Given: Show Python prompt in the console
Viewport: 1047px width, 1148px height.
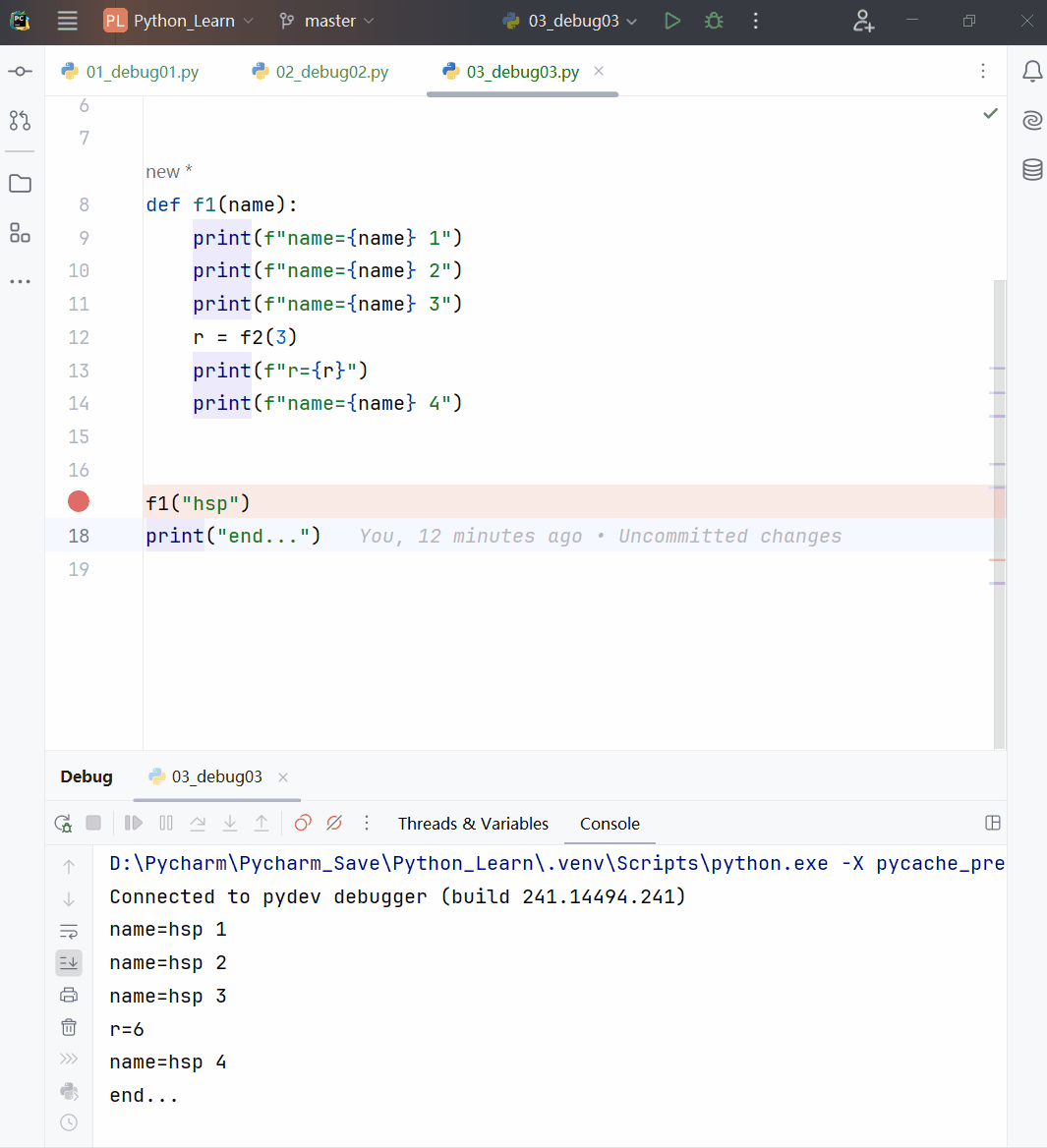Looking at the screenshot, I should pos(69,1092).
